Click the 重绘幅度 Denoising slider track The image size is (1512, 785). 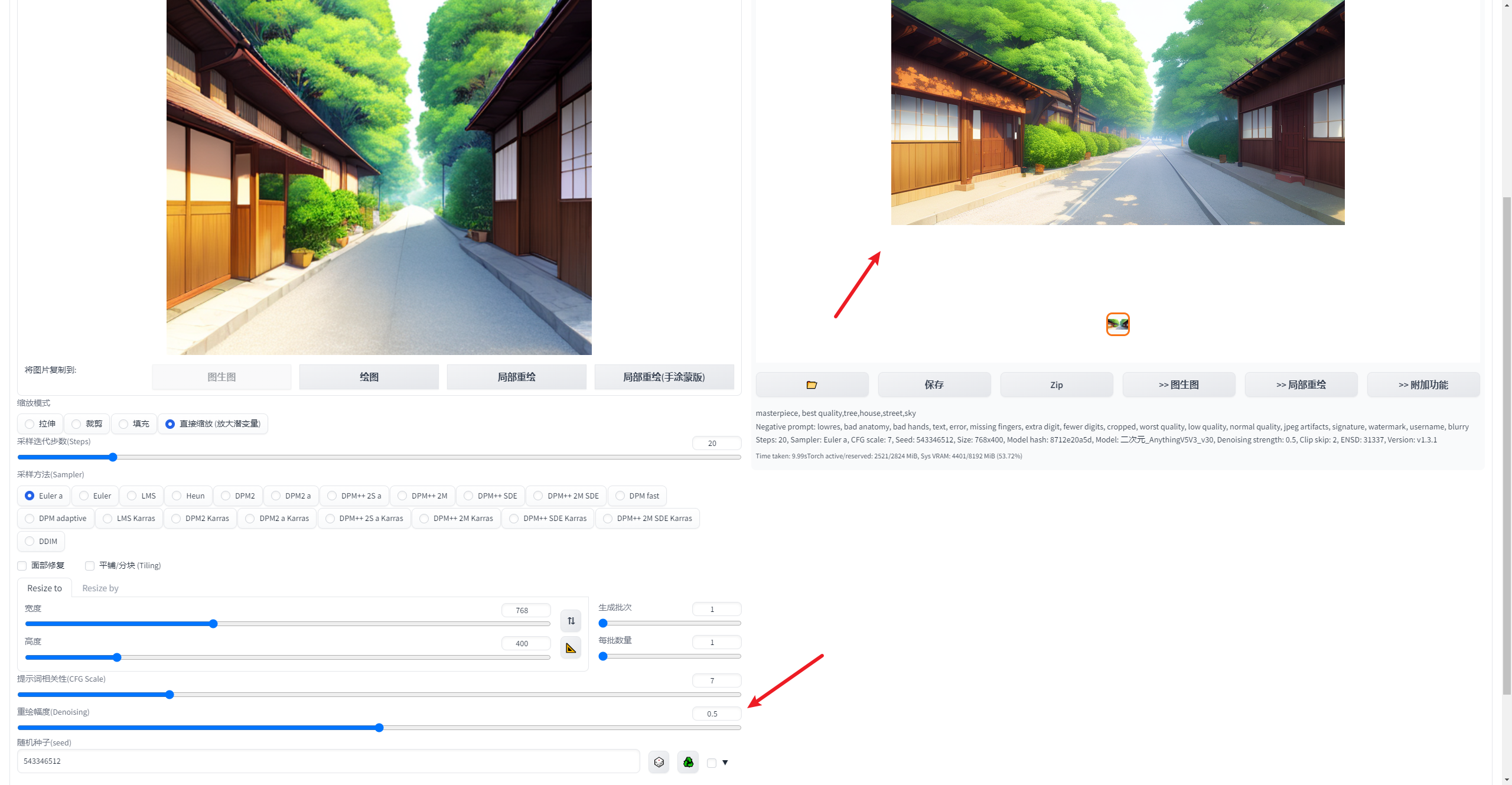tap(532, 728)
